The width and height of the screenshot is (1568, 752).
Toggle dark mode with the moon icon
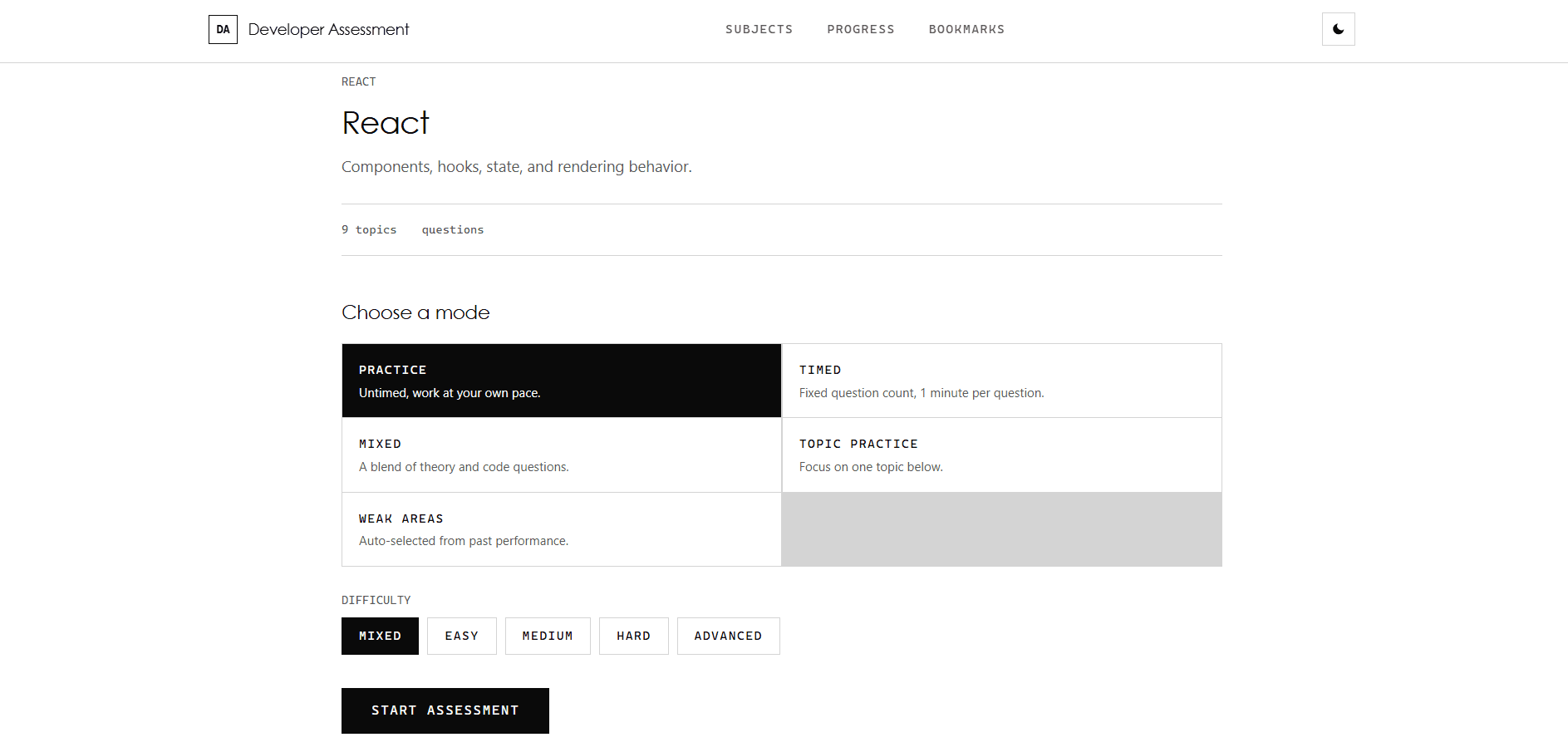click(1338, 29)
